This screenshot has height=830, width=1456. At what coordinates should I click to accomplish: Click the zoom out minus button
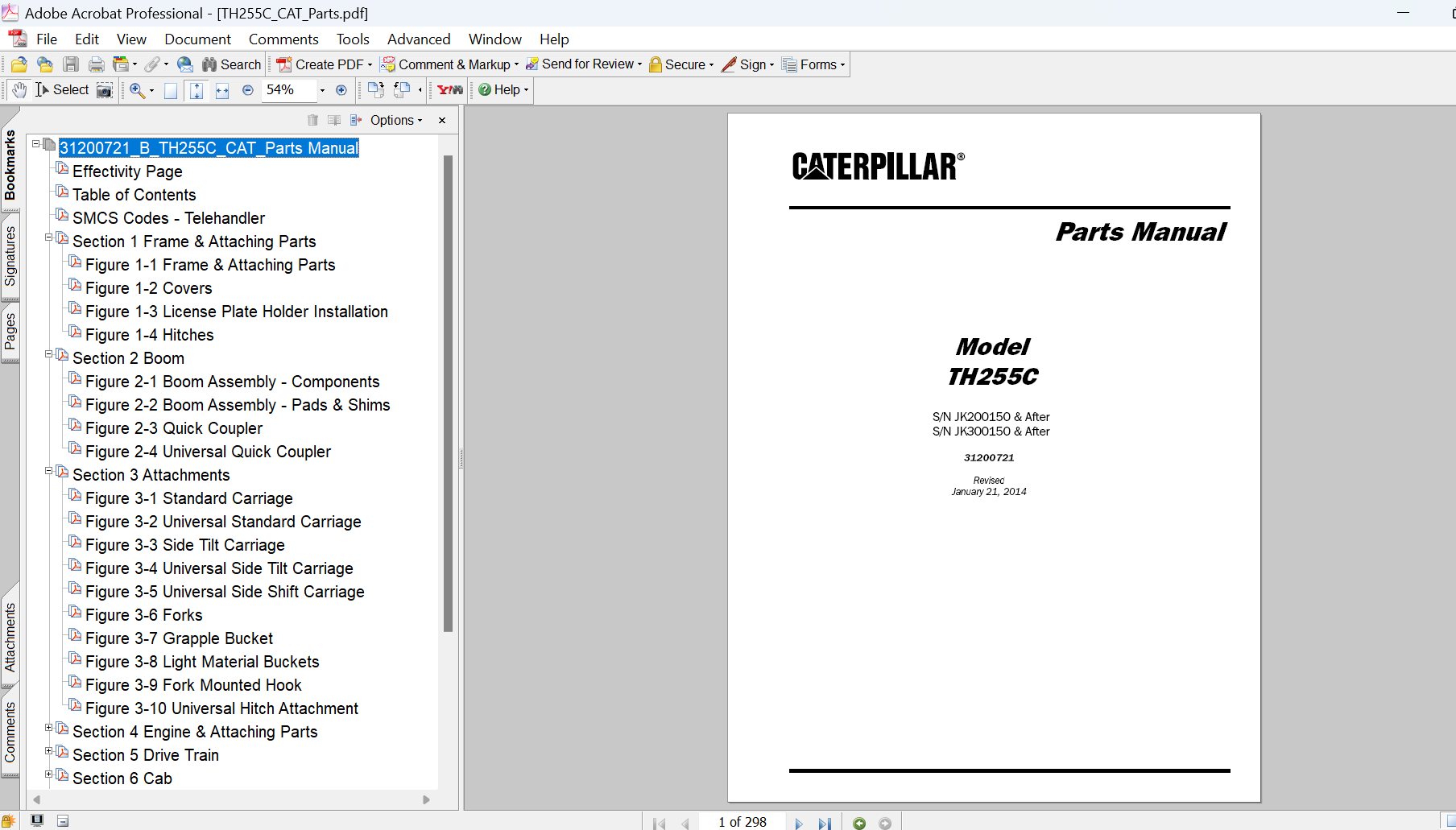click(248, 90)
